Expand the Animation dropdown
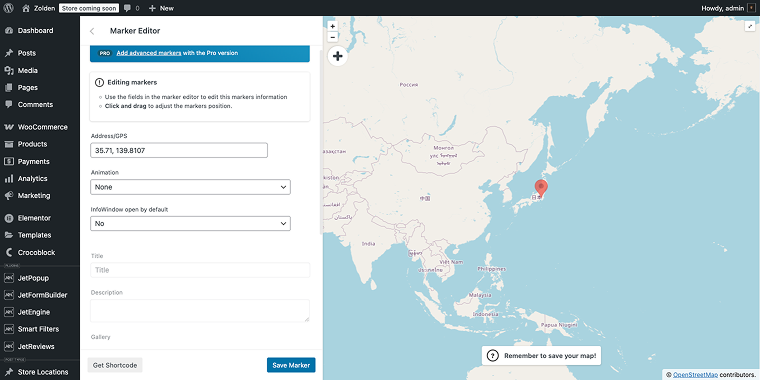 pyautogui.click(x=190, y=187)
